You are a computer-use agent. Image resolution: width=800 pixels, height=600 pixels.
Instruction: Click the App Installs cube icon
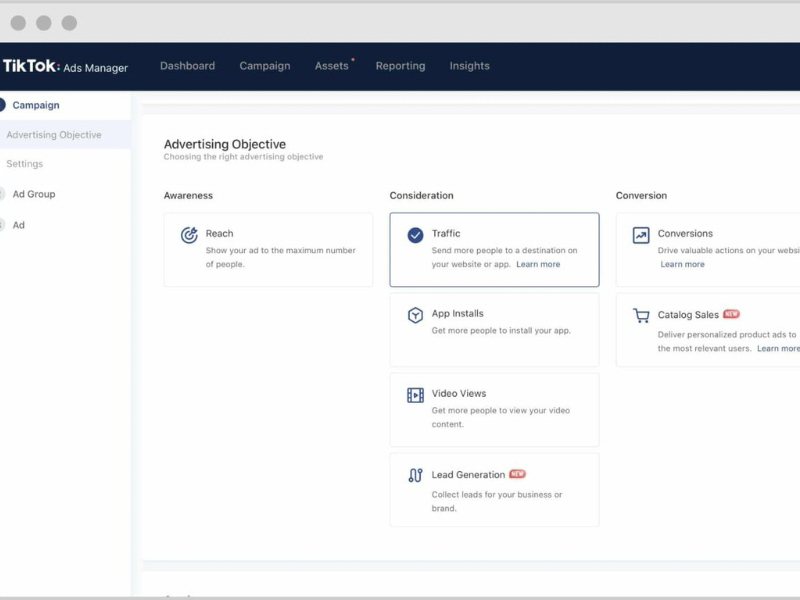point(415,315)
